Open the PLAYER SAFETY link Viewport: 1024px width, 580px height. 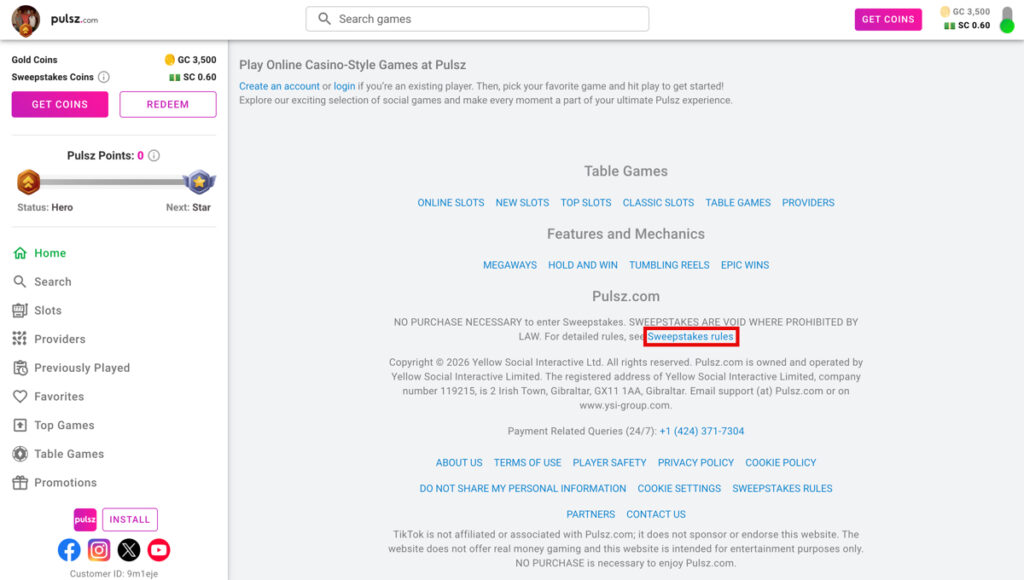609,462
